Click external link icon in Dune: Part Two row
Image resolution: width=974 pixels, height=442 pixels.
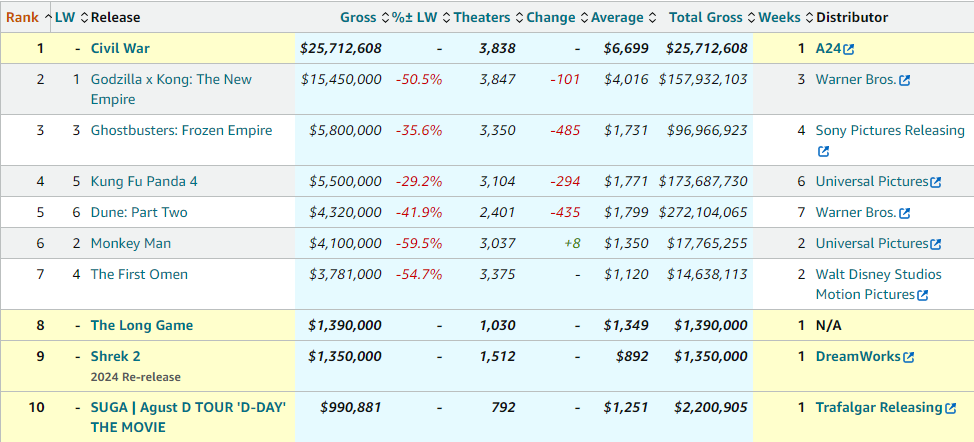(904, 213)
